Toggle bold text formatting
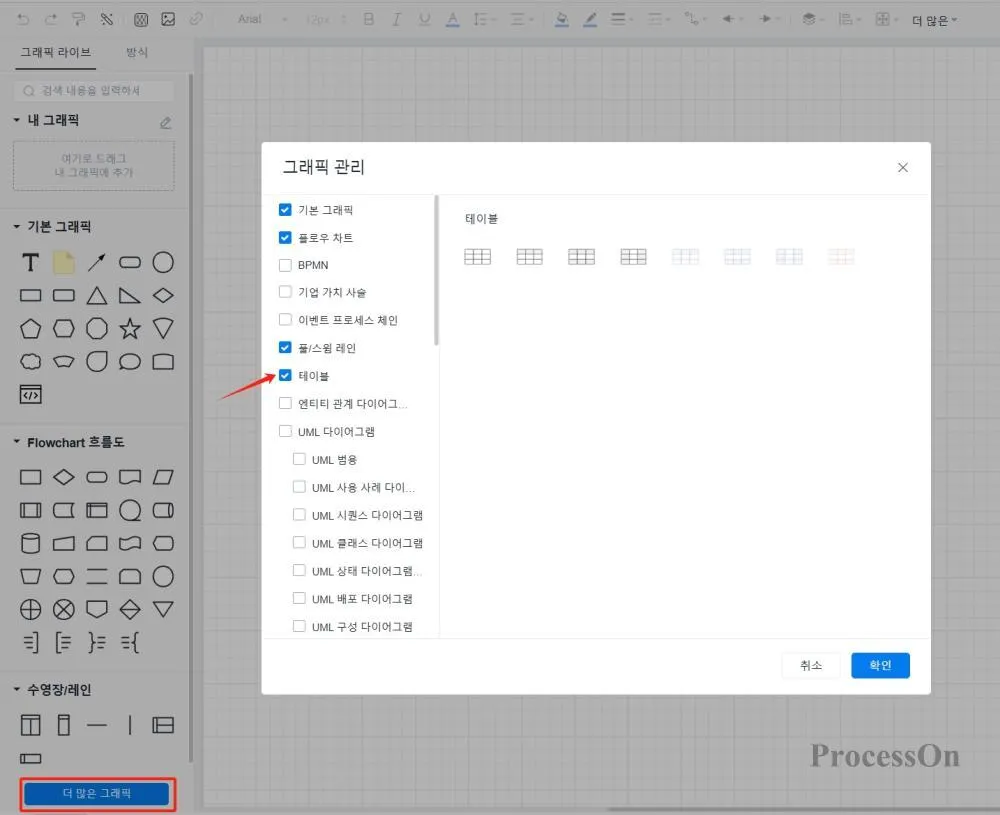1000x815 pixels. pyautogui.click(x=368, y=19)
